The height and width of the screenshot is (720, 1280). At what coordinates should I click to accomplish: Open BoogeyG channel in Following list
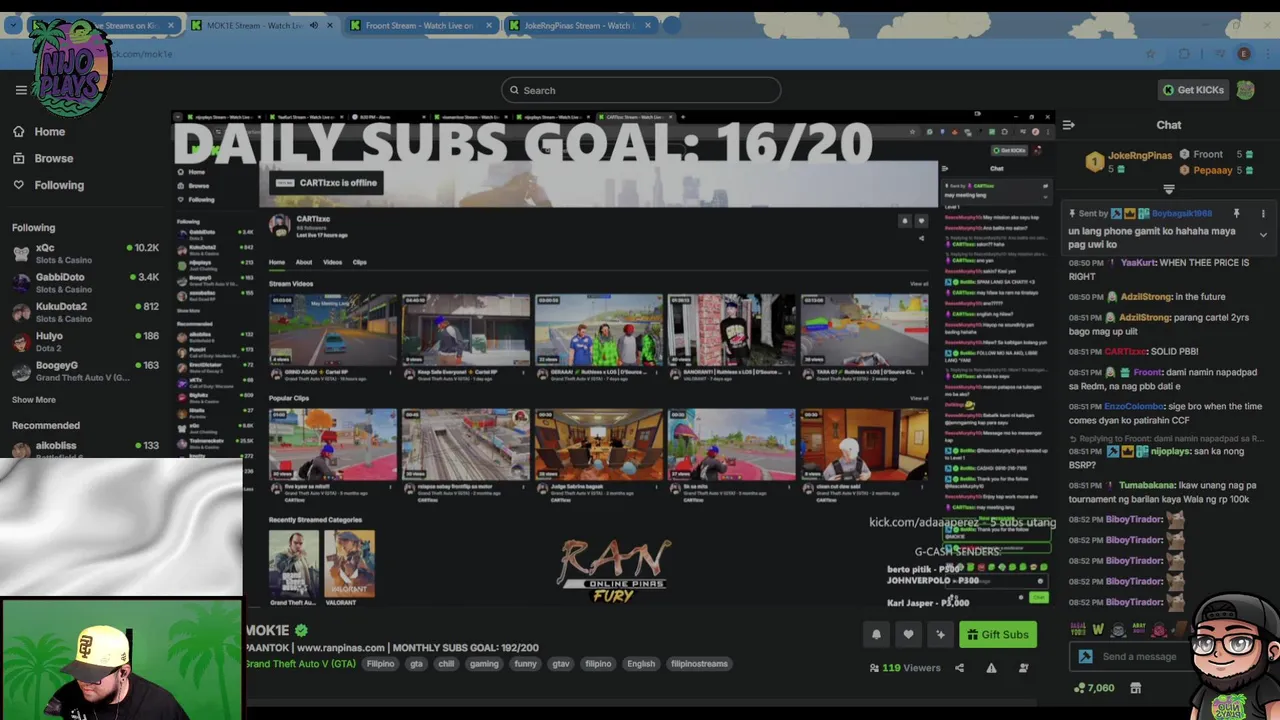[85, 371]
